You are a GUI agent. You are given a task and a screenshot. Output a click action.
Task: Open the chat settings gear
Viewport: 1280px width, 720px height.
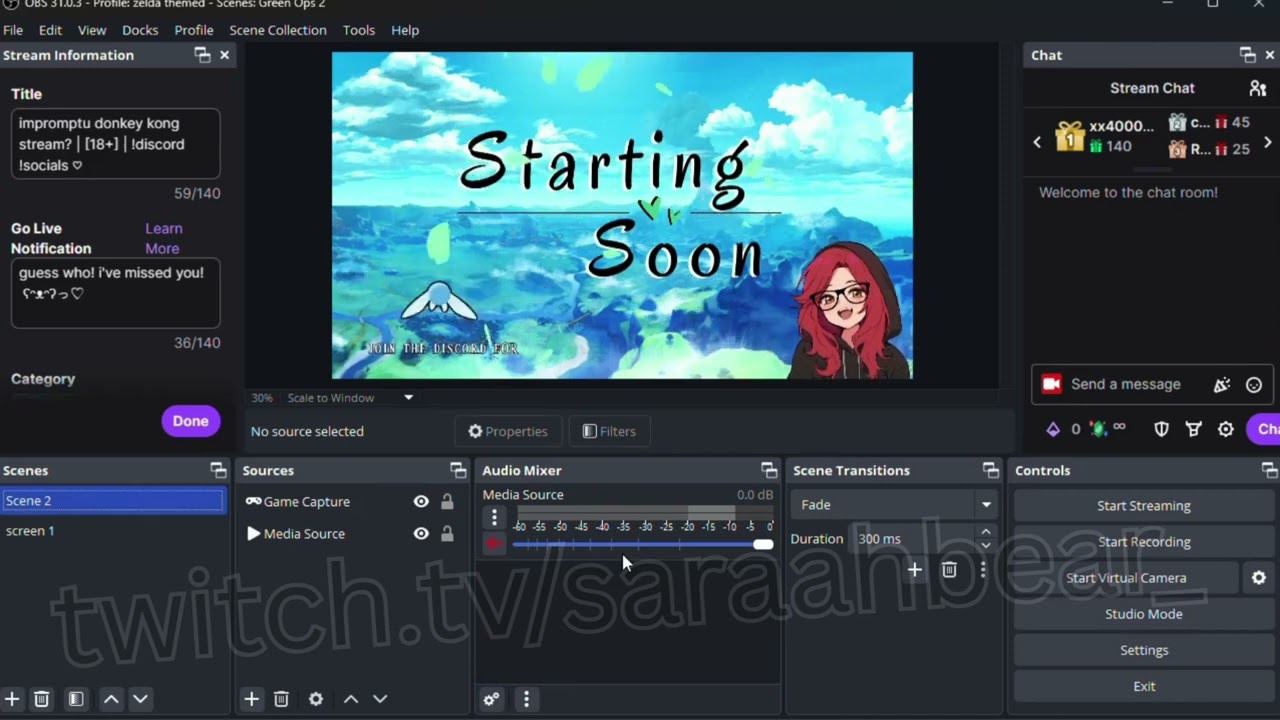pyautogui.click(x=1226, y=429)
